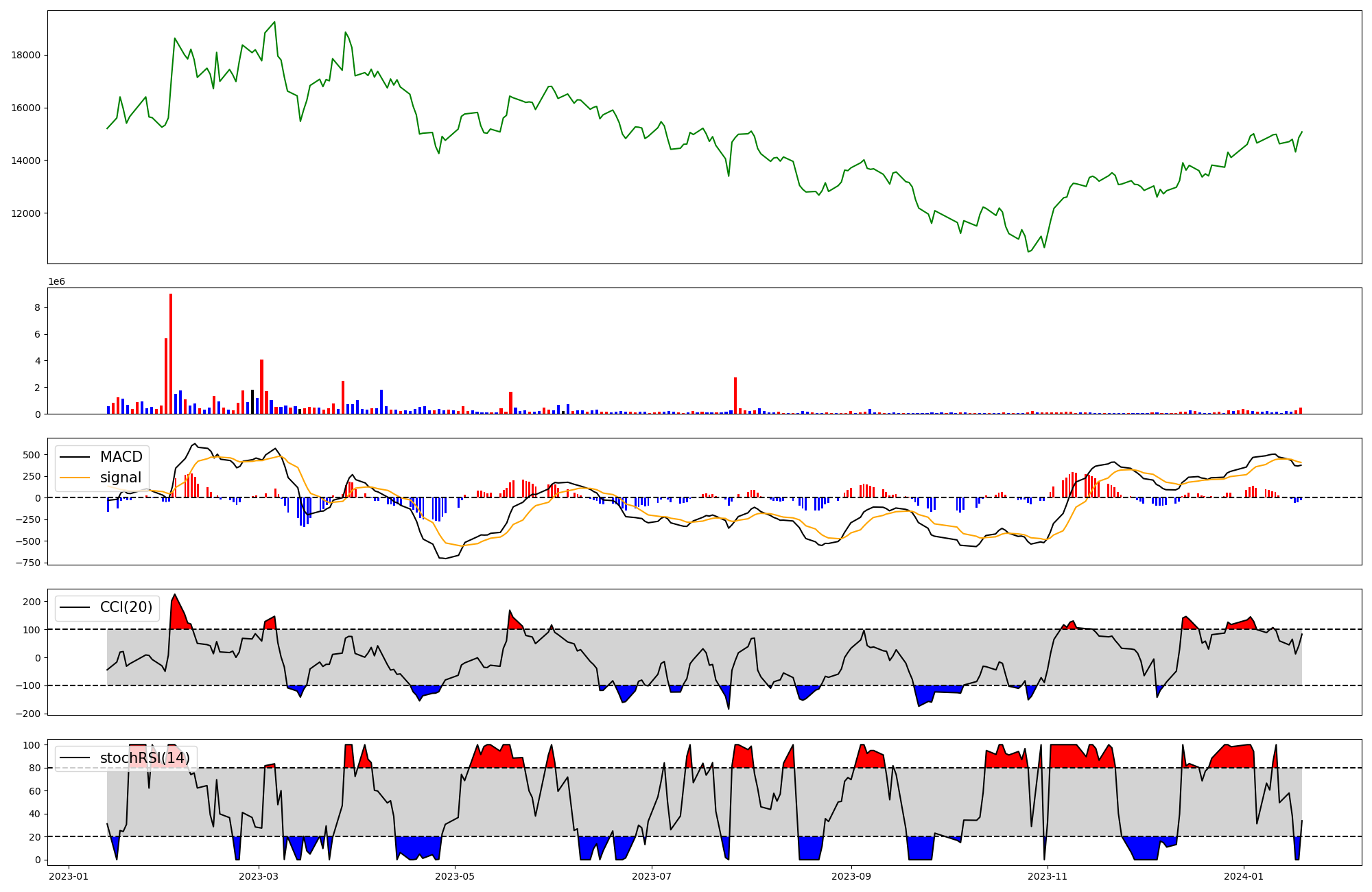Click the 2023-01 date label on x-axis
The width and height of the screenshot is (1372, 892).
69,876
